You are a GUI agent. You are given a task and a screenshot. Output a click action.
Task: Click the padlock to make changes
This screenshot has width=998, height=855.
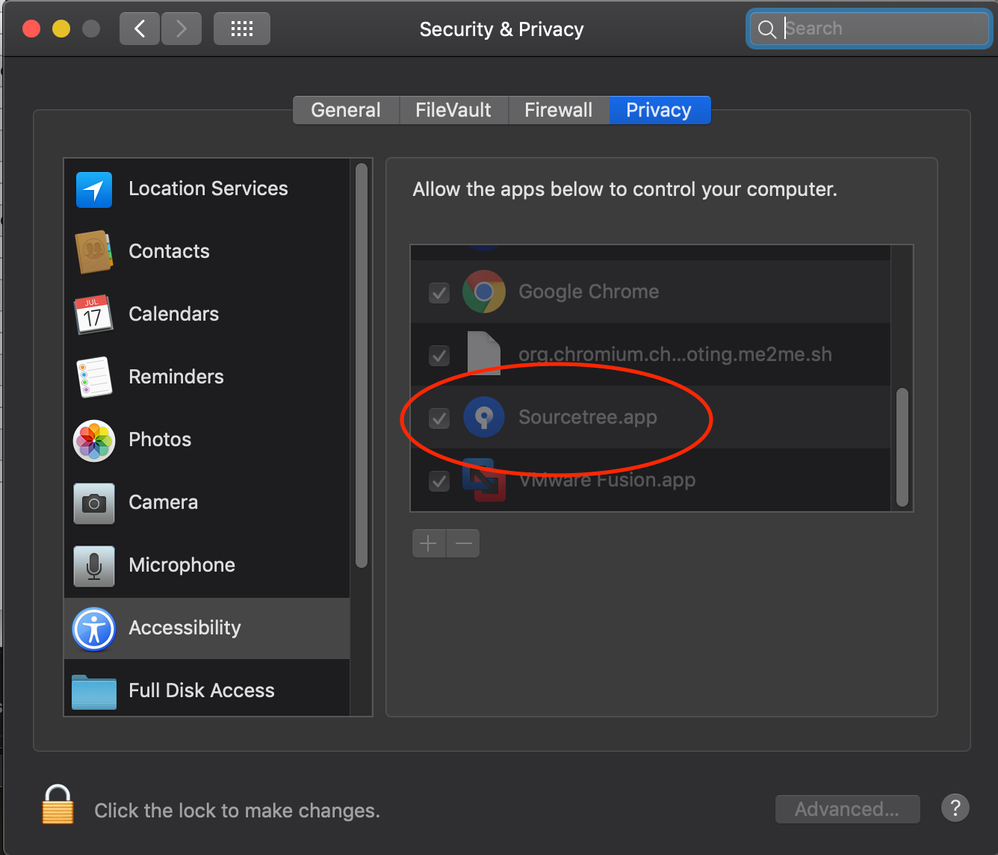58,804
